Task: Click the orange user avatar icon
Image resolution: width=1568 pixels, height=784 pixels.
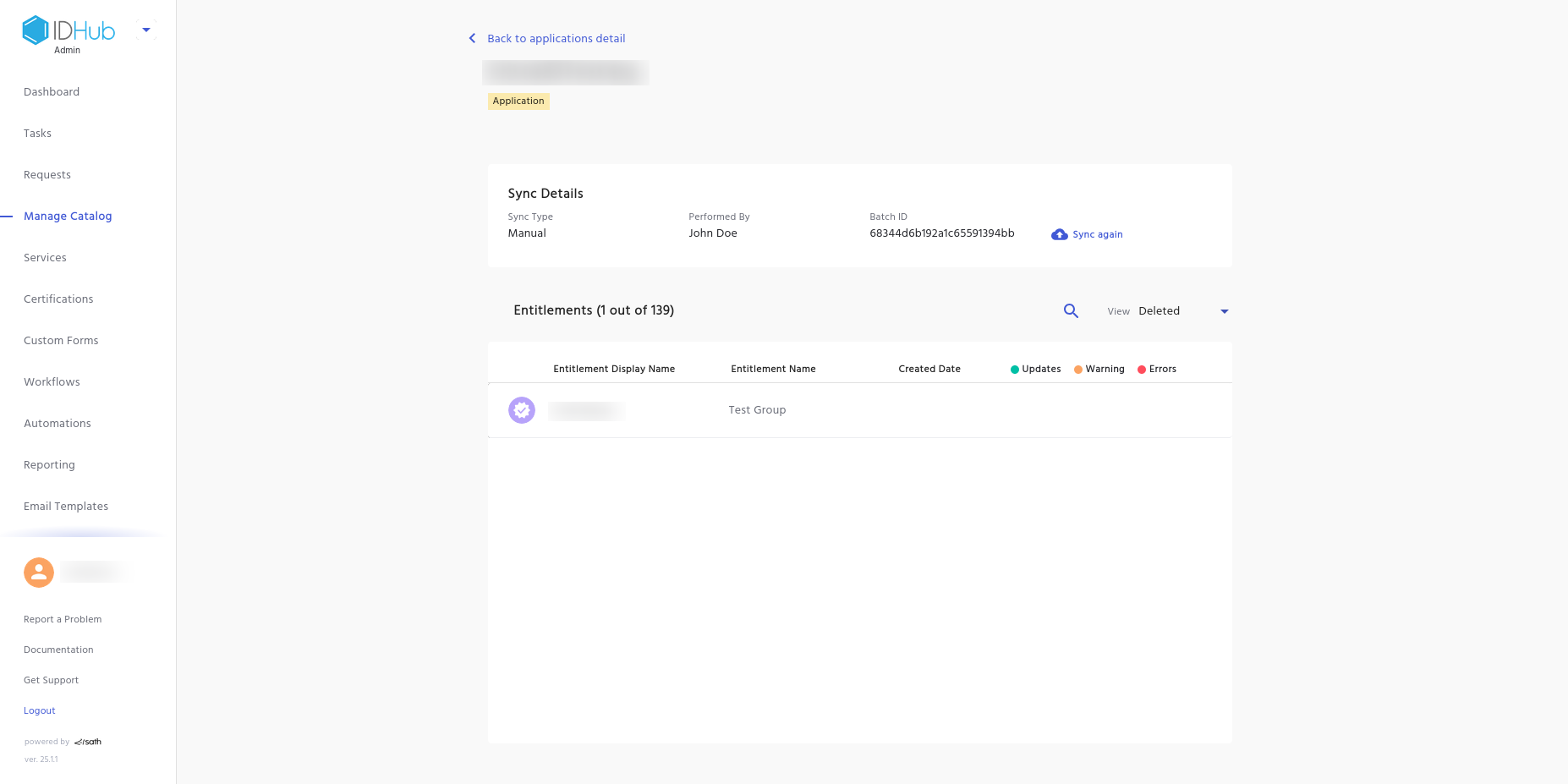Action: [39, 573]
